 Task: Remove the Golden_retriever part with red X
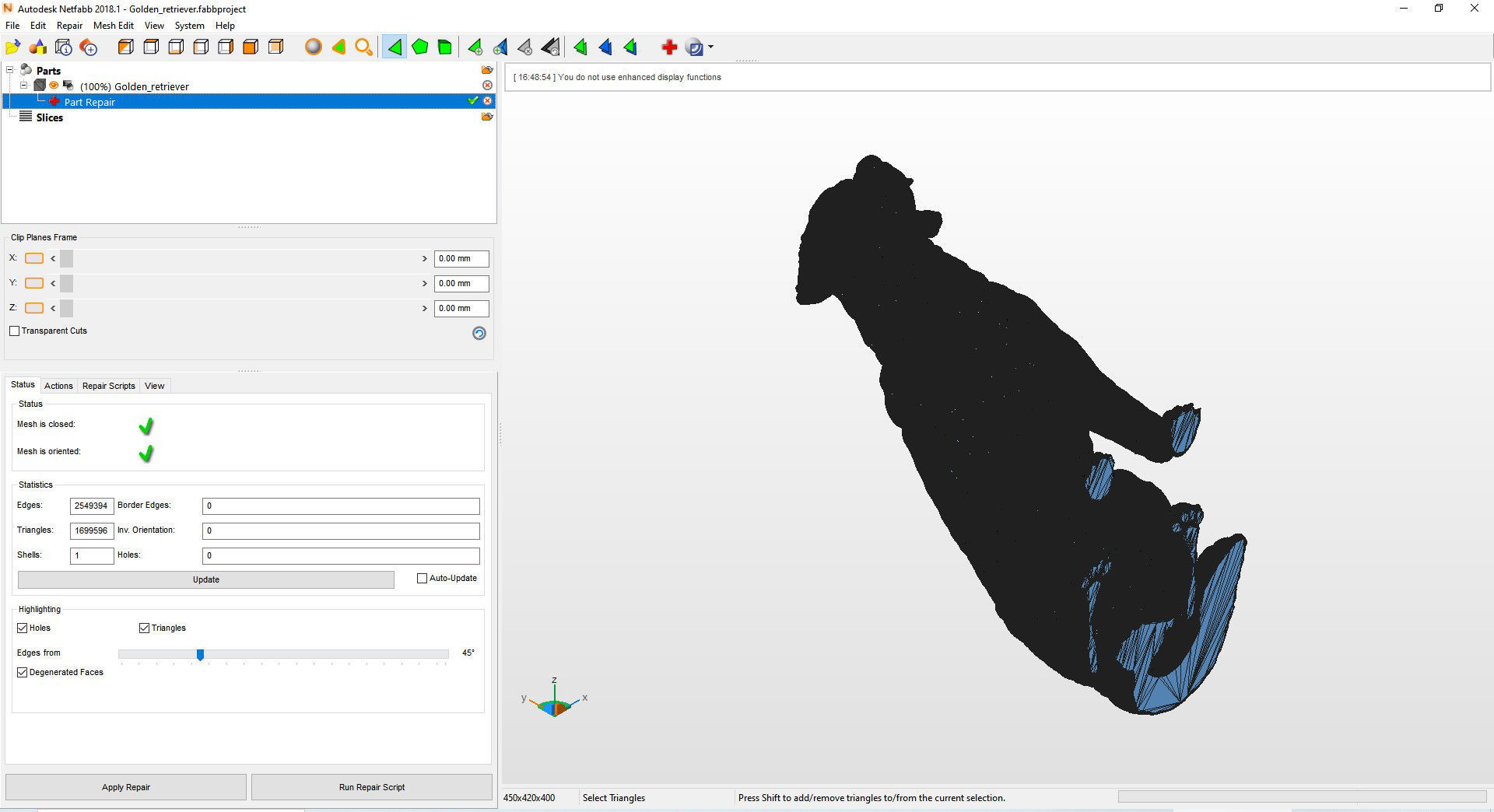tap(487, 86)
